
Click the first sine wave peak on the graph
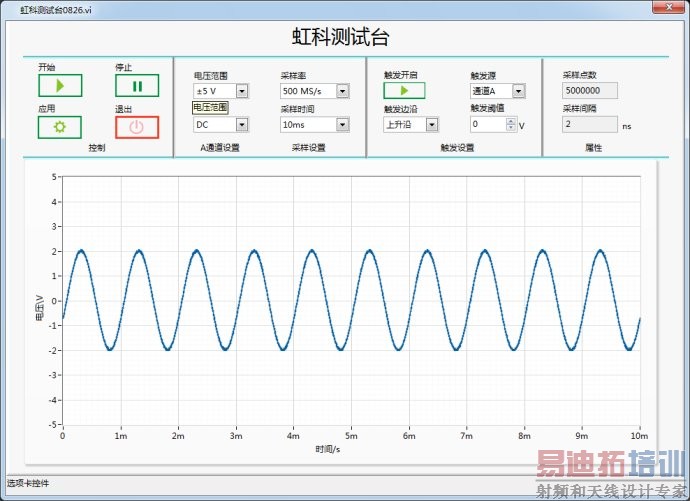[81, 251]
